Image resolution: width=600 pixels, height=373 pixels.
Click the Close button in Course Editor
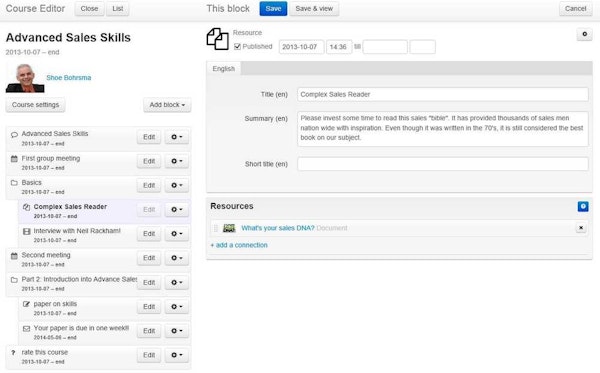[x=89, y=8]
